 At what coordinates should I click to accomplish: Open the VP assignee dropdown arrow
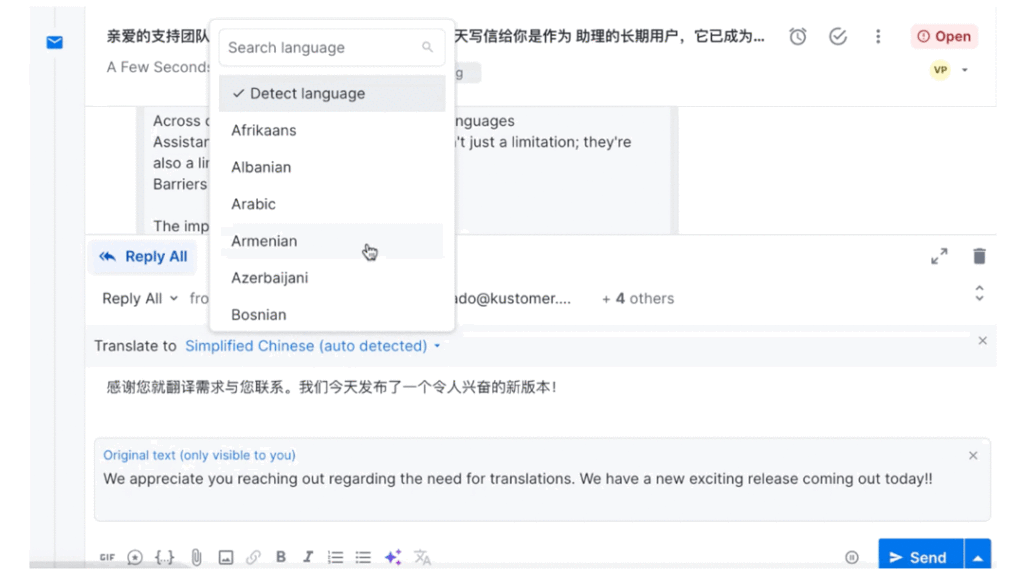(965, 70)
